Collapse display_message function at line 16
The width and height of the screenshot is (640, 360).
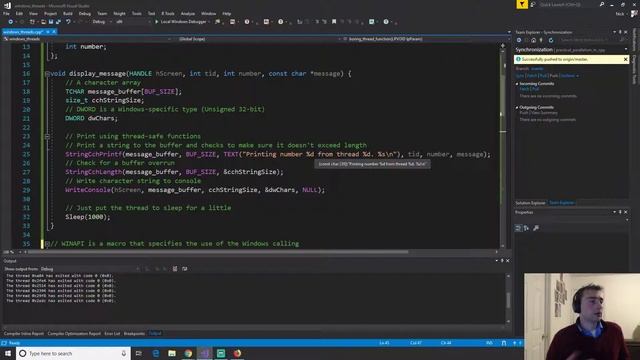click(x=47, y=74)
